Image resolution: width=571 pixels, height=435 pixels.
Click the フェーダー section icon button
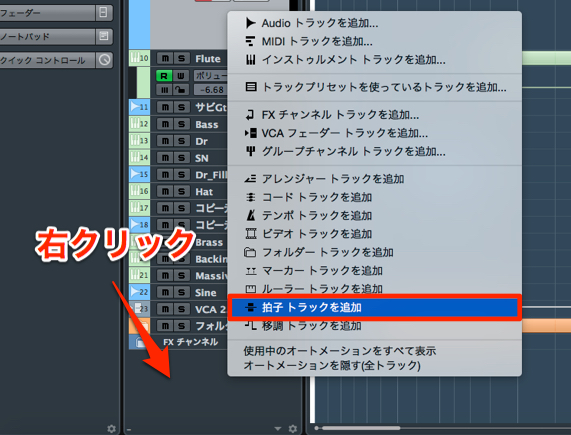(104, 13)
